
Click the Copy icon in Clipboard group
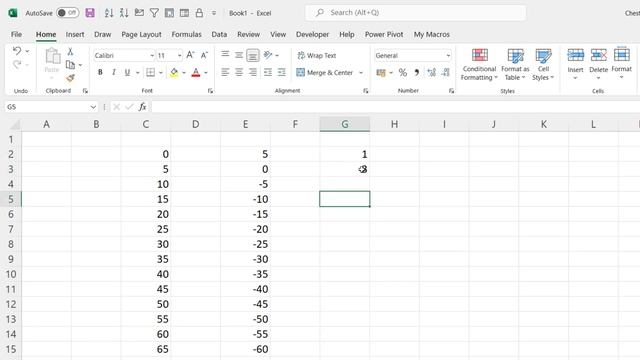point(70,64)
